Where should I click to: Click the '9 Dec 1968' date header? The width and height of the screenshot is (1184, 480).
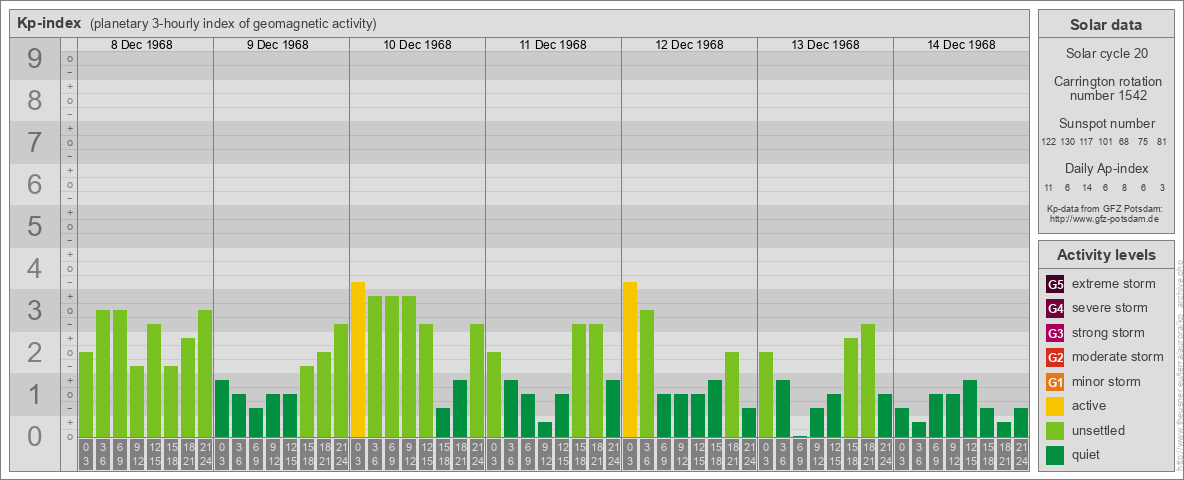click(x=277, y=45)
